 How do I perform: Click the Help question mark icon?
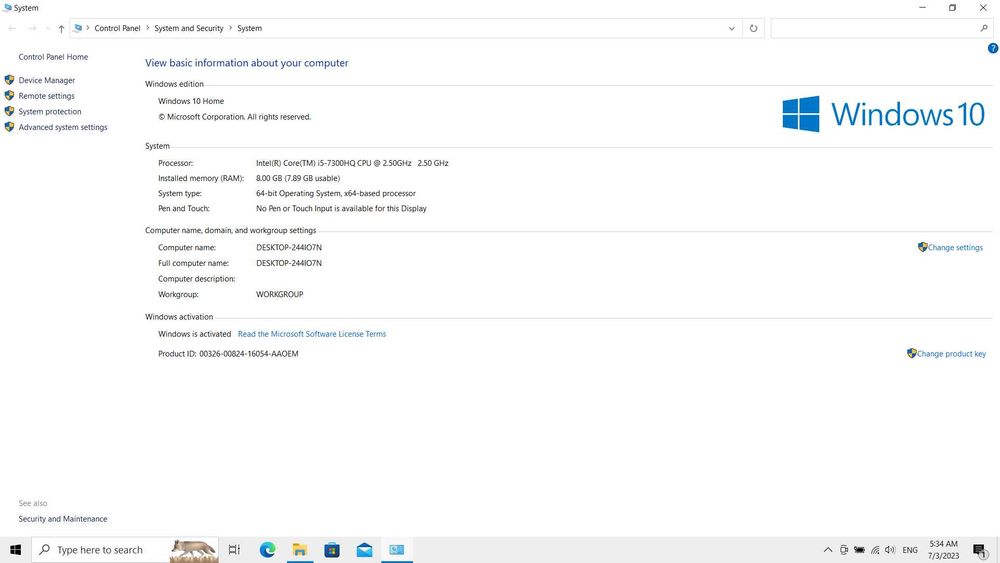[992, 48]
